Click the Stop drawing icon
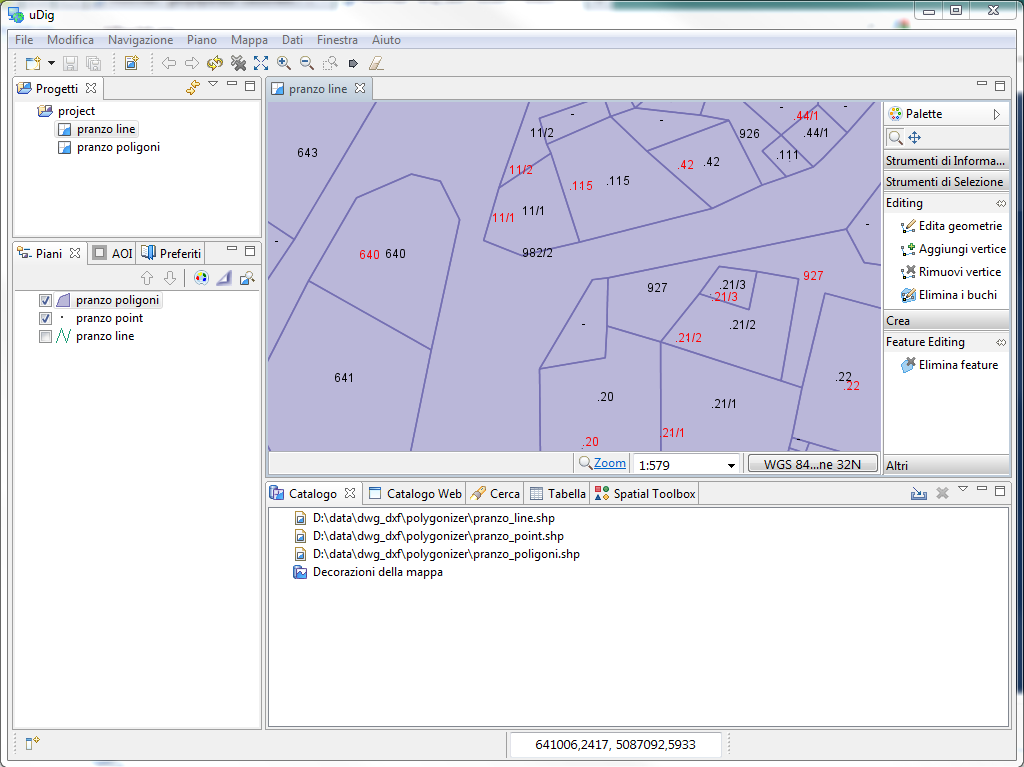The width and height of the screenshot is (1024, 767). click(x=238, y=63)
